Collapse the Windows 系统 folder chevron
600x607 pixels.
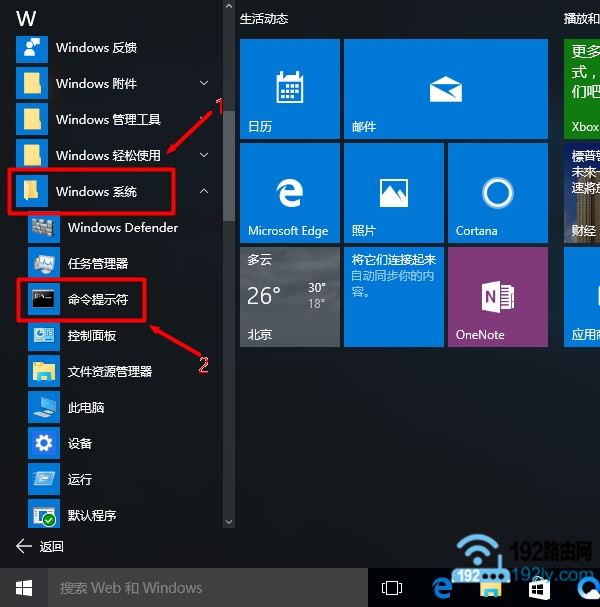tap(205, 191)
